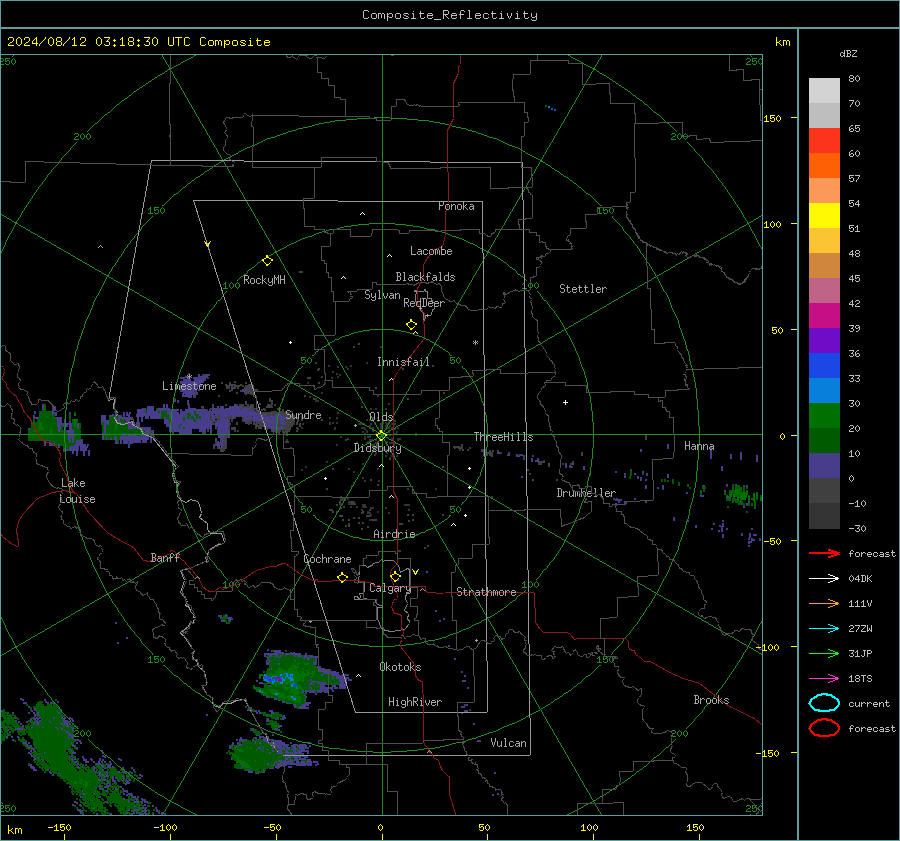Click the Composite_Reflectivity title
Screen dimensions: 900x841
pos(450,15)
